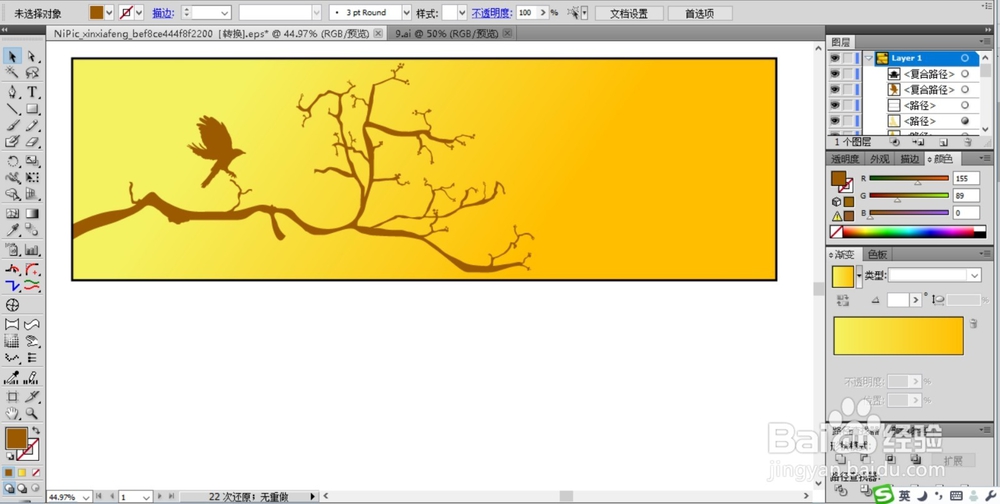Viewport: 1000px width, 504px height.
Task: Click the 扩展 expand button
Action: tap(953, 460)
